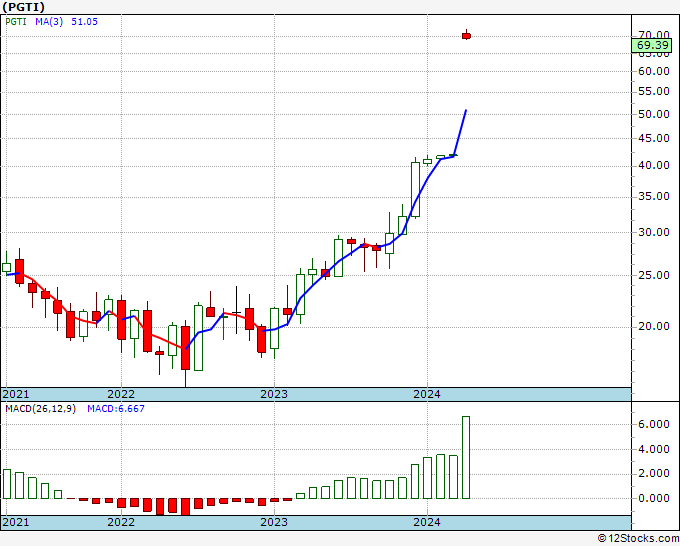Select the PGTI legend label
Viewport: 680px width, 546px height.
point(16,22)
